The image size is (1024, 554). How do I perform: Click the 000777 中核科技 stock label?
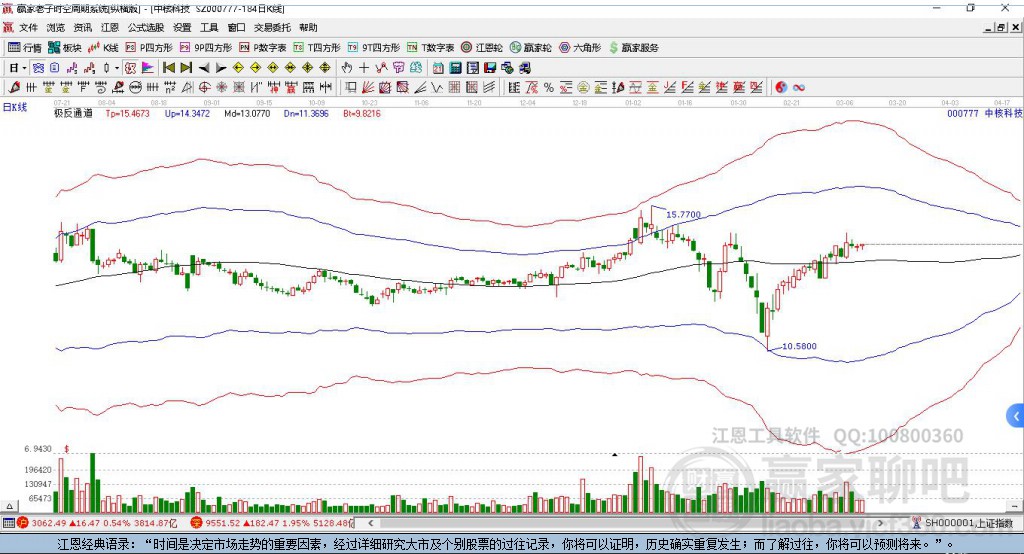click(984, 113)
